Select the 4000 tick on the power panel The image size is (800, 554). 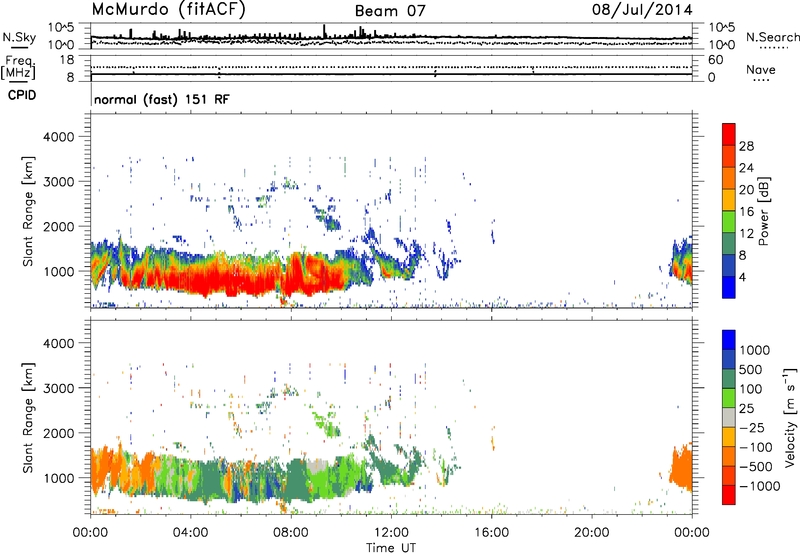pos(61,137)
